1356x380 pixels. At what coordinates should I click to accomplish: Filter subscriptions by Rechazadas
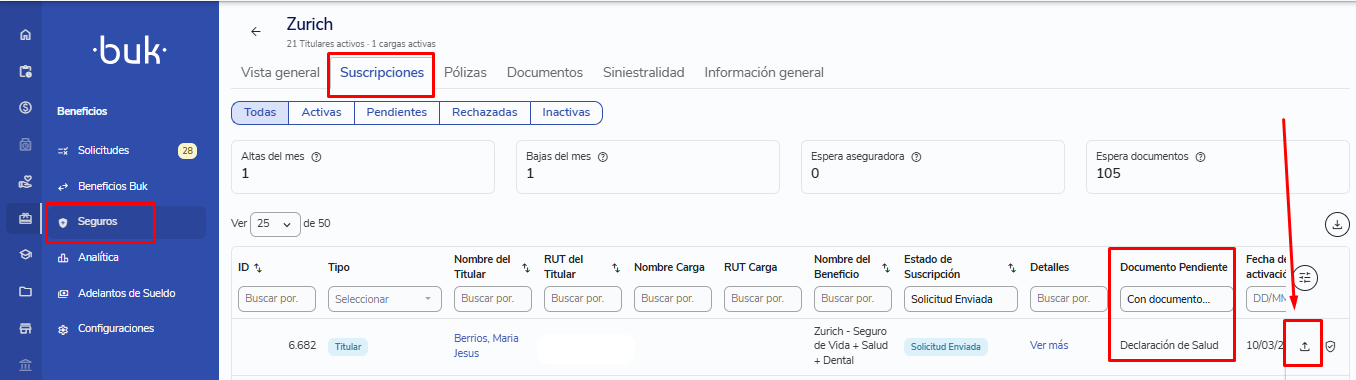pos(485,112)
